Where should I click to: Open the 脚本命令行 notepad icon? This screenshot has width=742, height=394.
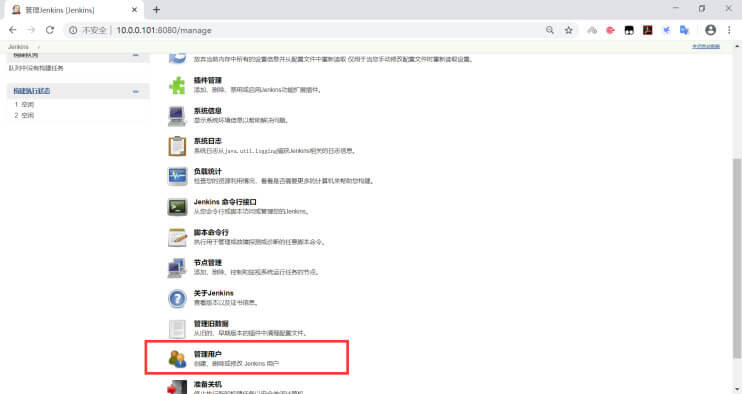tap(177, 237)
